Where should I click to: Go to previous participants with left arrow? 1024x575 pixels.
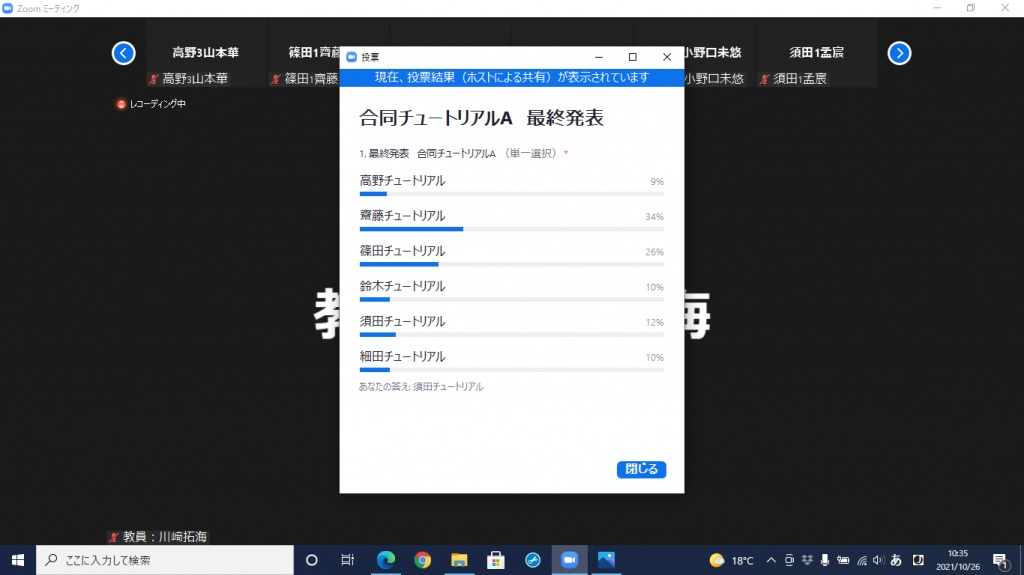click(x=123, y=53)
